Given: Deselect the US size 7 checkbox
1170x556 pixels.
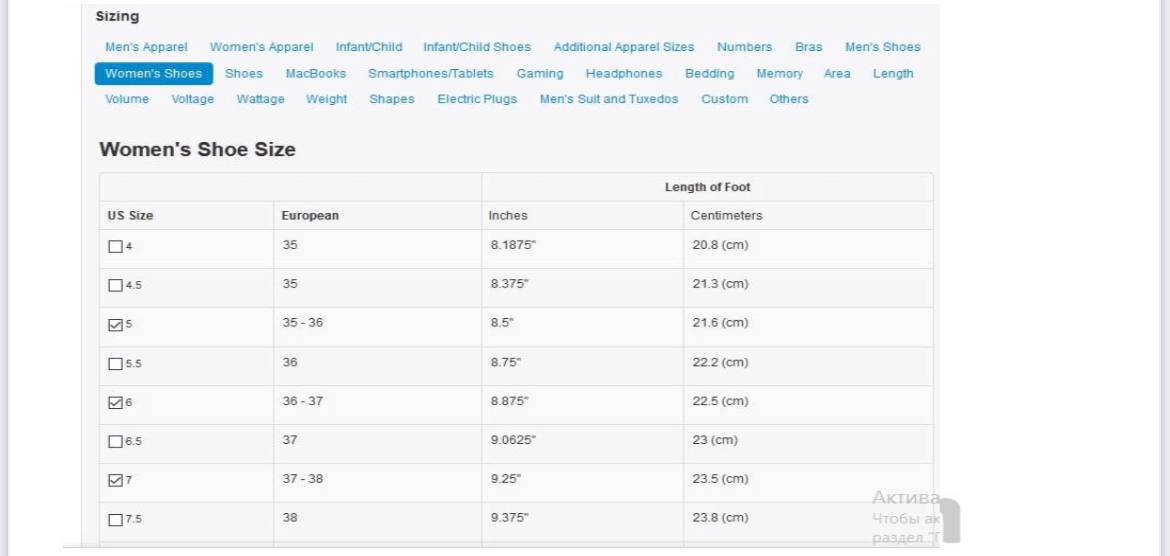Looking at the screenshot, I should pos(115,480).
